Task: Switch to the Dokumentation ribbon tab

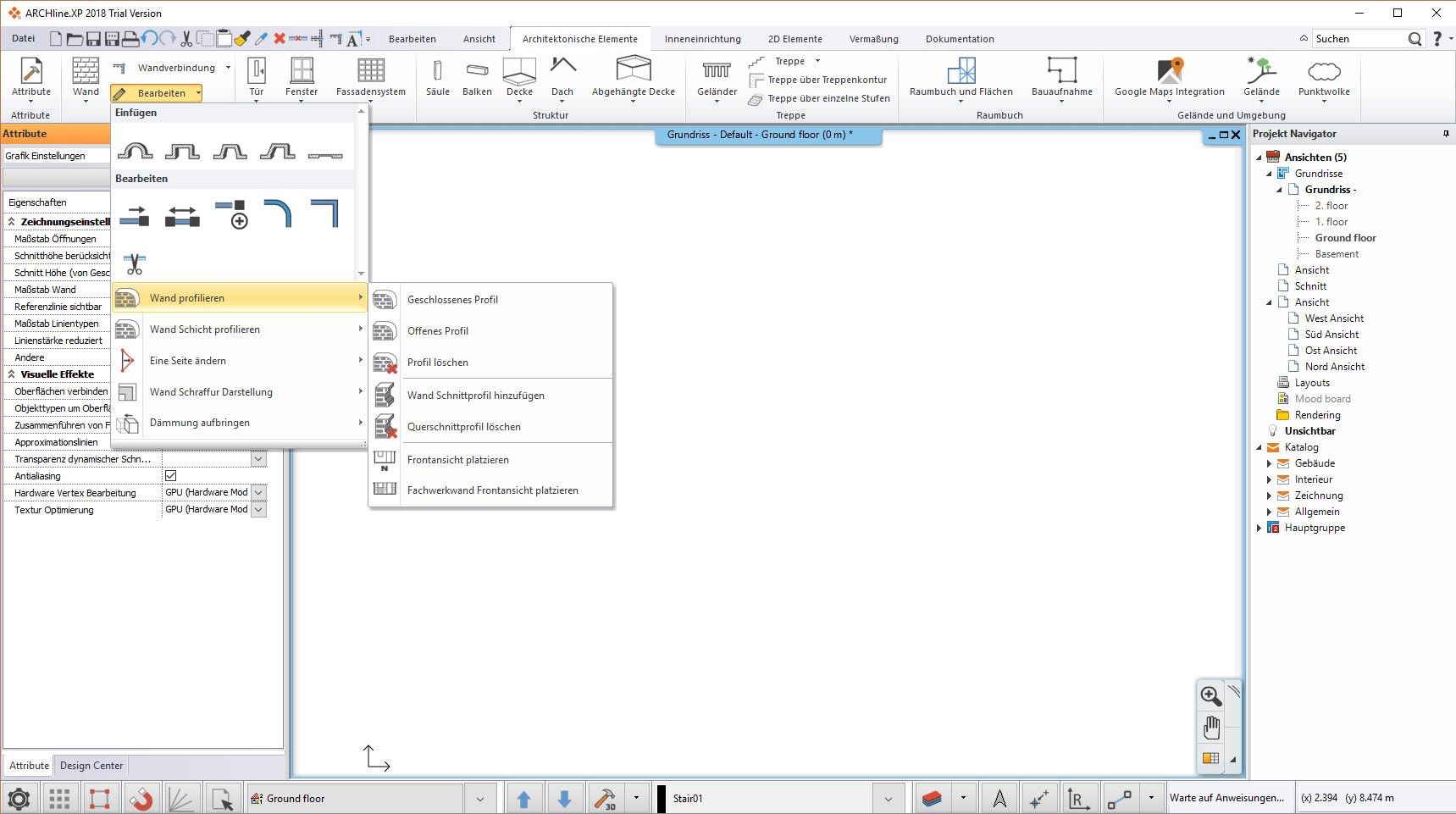Action: 960,39
